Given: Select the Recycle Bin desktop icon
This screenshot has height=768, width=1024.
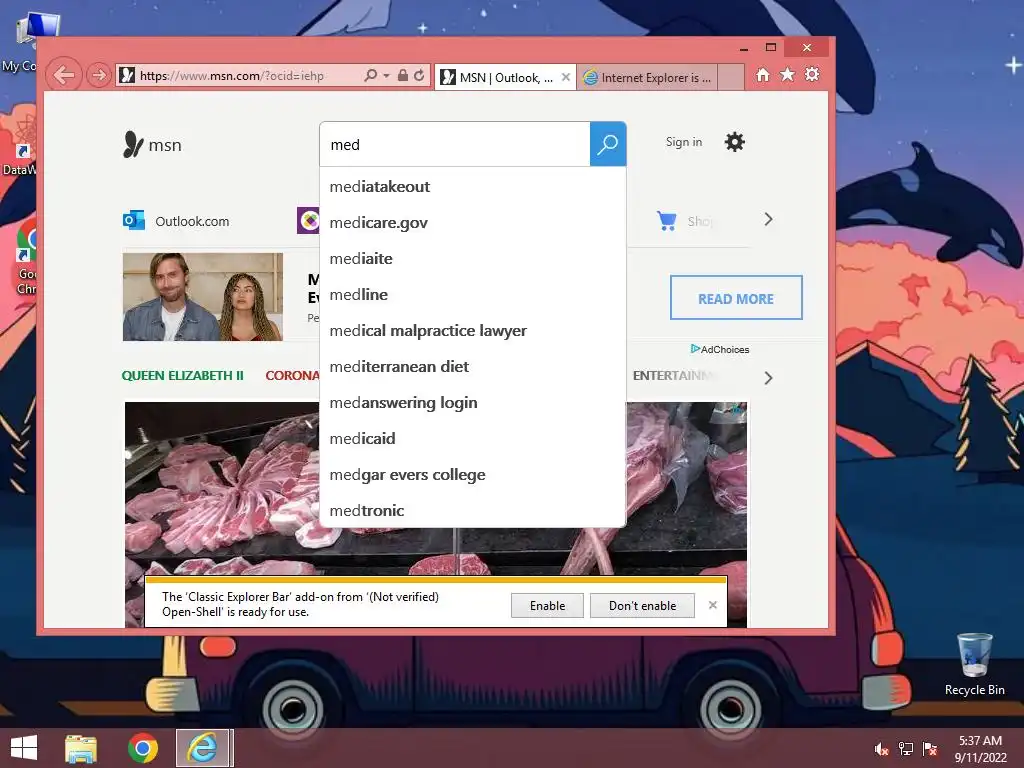Looking at the screenshot, I should pyautogui.click(x=974, y=664).
